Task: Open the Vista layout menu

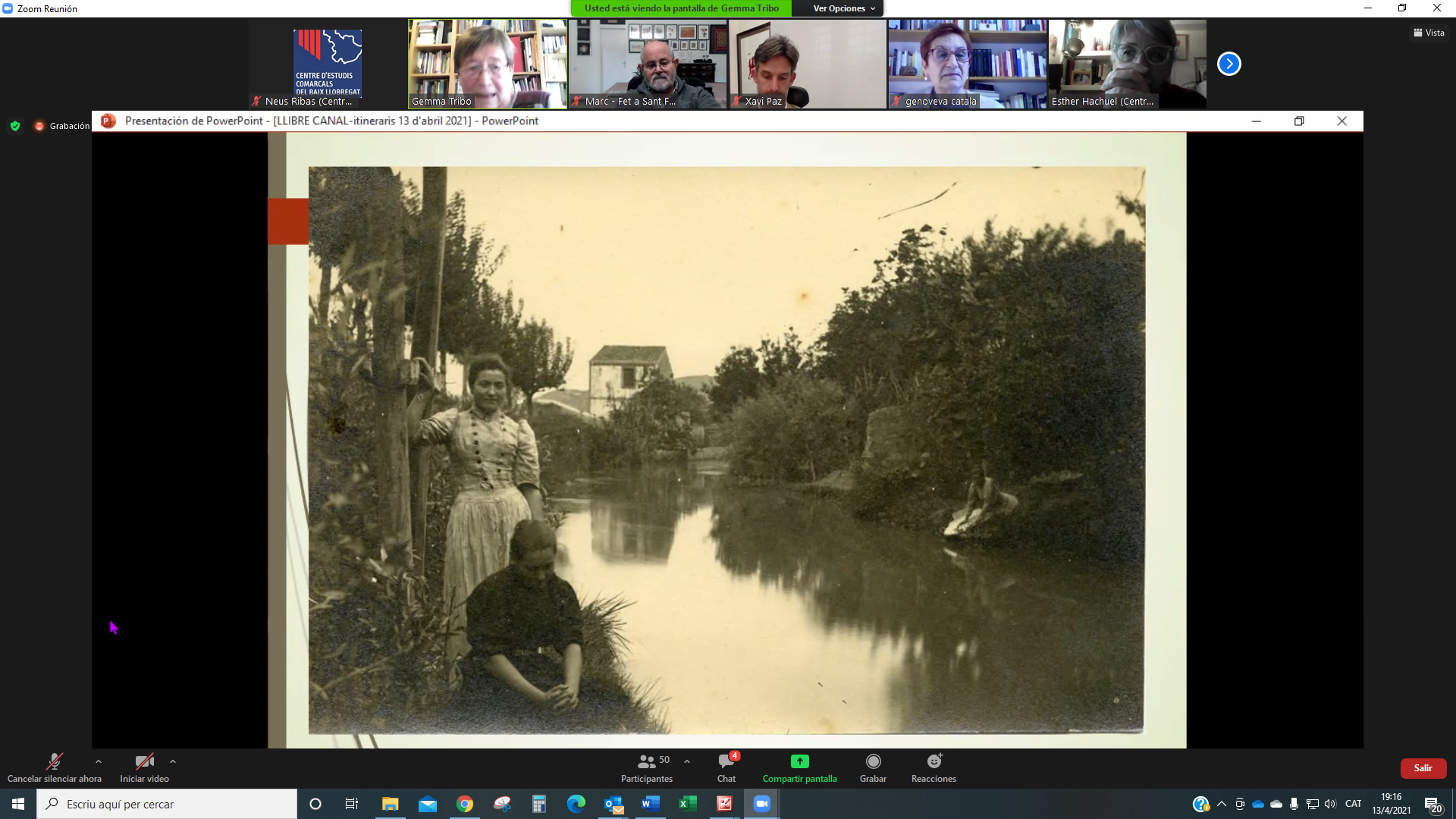Action: tap(1429, 33)
